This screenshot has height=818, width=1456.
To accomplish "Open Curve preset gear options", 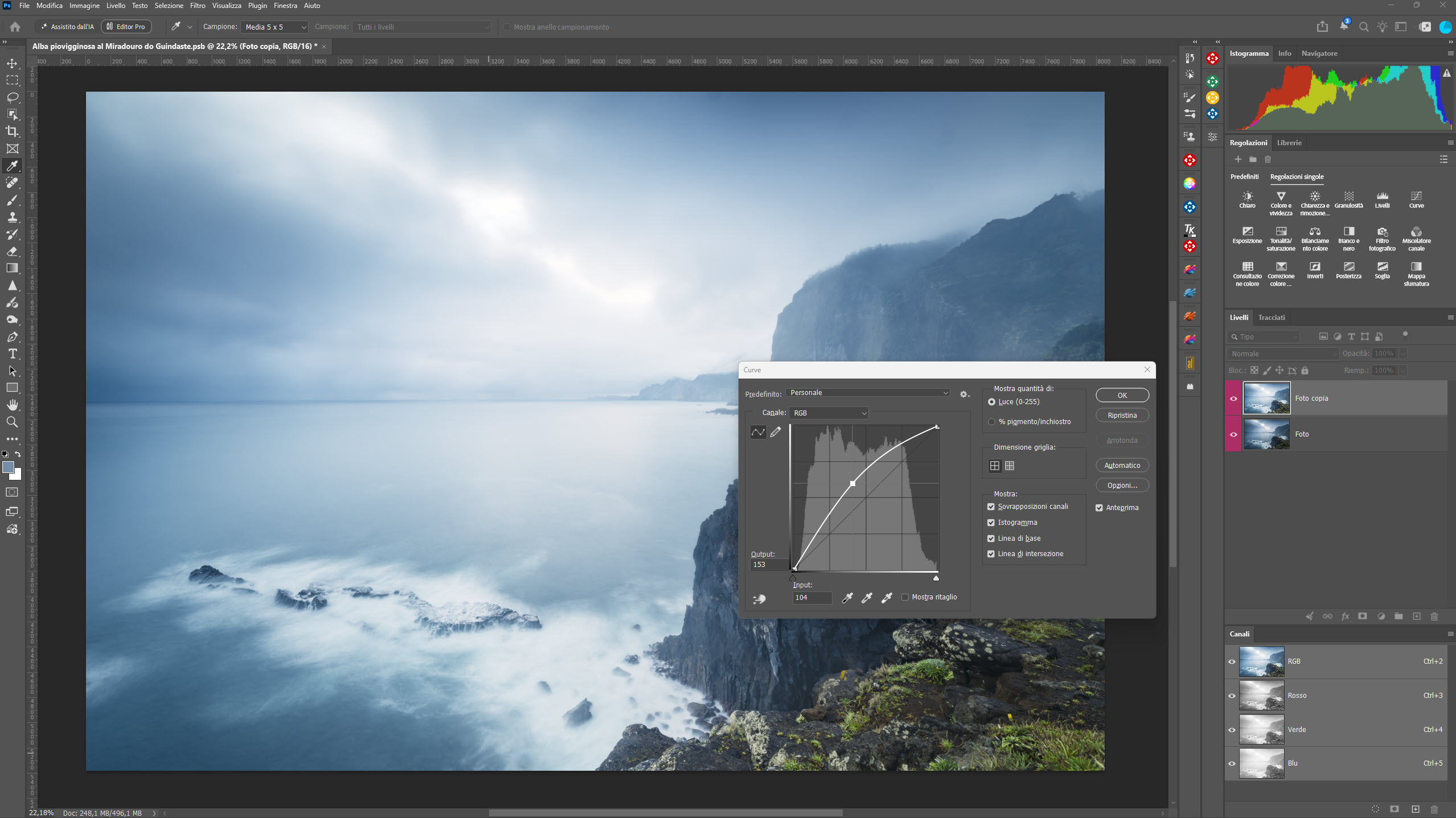I will point(964,394).
